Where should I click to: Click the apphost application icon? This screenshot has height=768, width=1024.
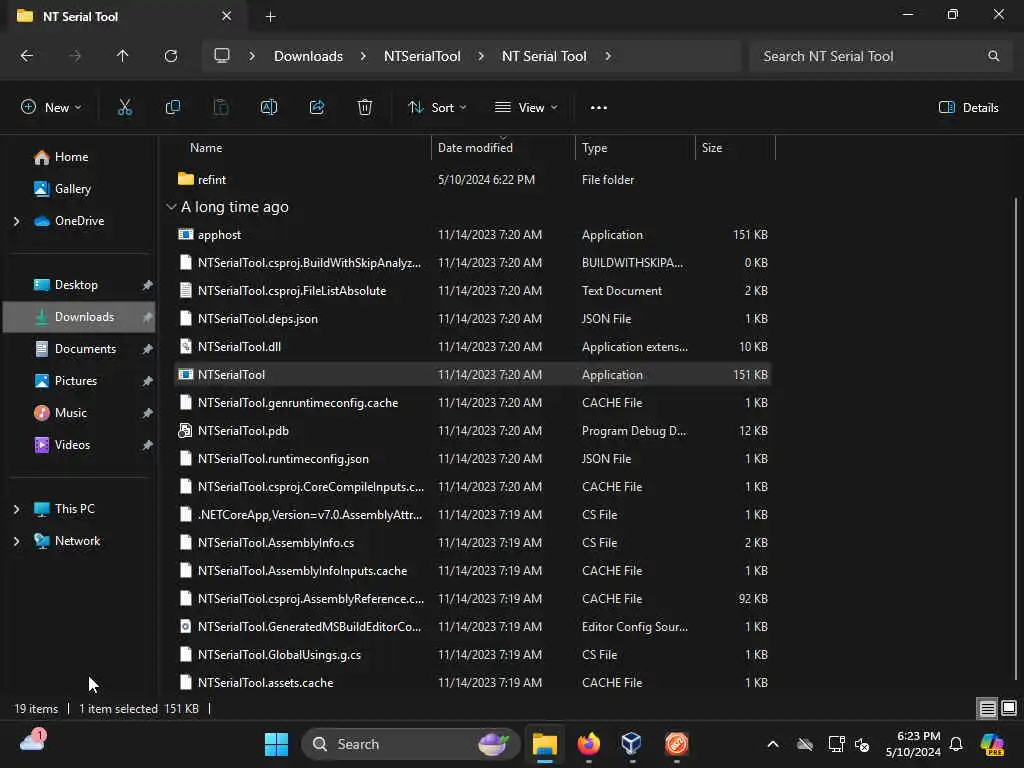185,234
